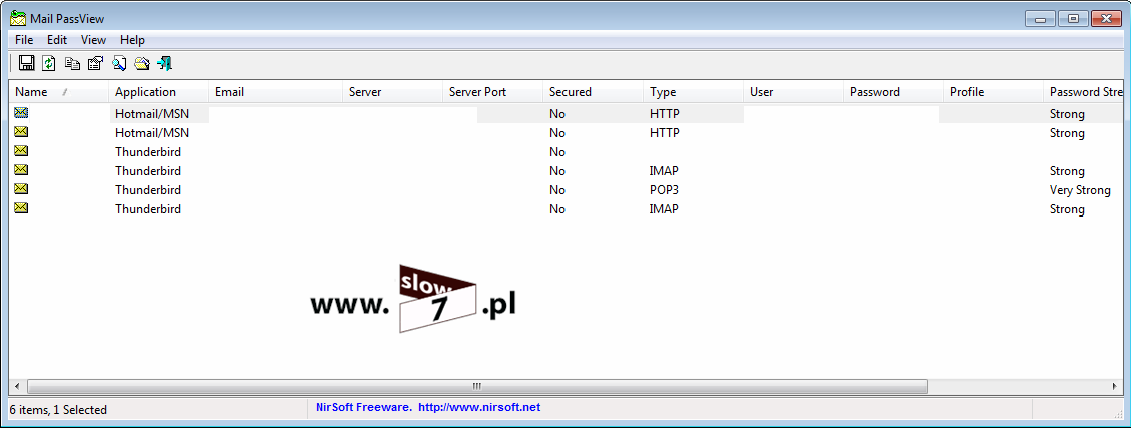The height and width of the screenshot is (429, 1131).
Task: Sort by the Name column header
Action: [58, 92]
